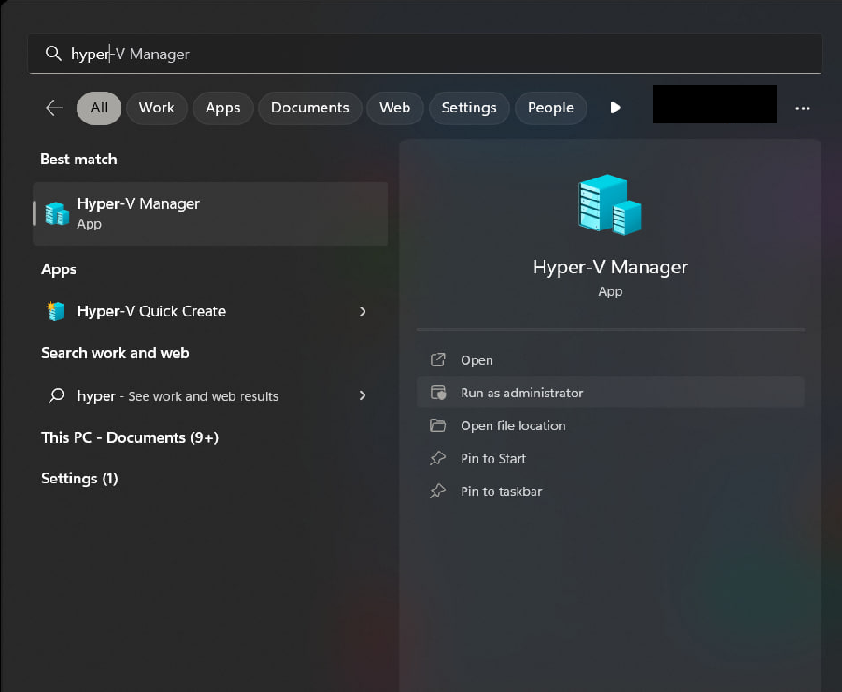The height and width of the screenshot is (692, 842).
Task: Switch to the People filter tab
Action: (550, 108)
